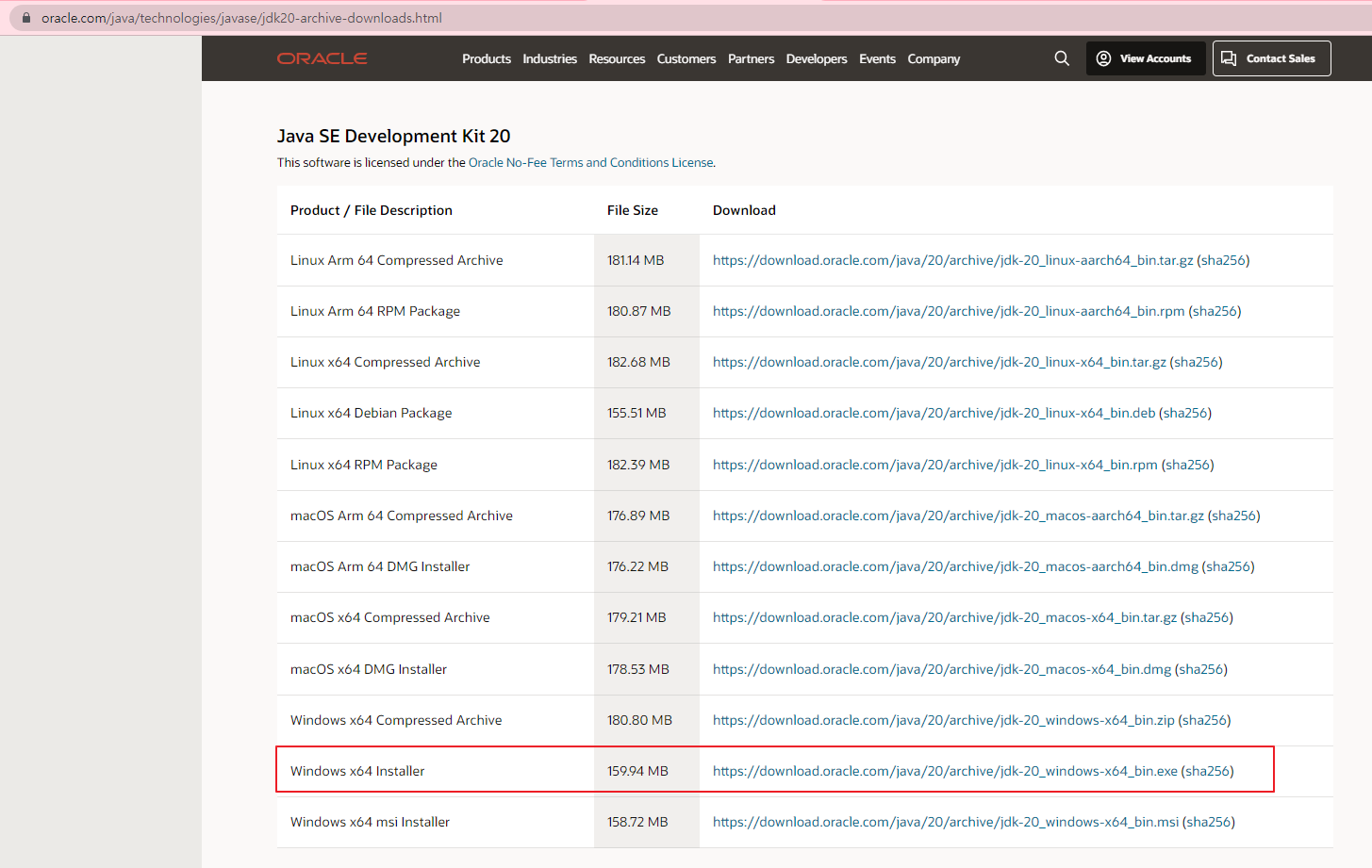Select 'Windows x64 msi Installer' label
The width and height of the screenshot is (1372, 868).
(370, 822)
